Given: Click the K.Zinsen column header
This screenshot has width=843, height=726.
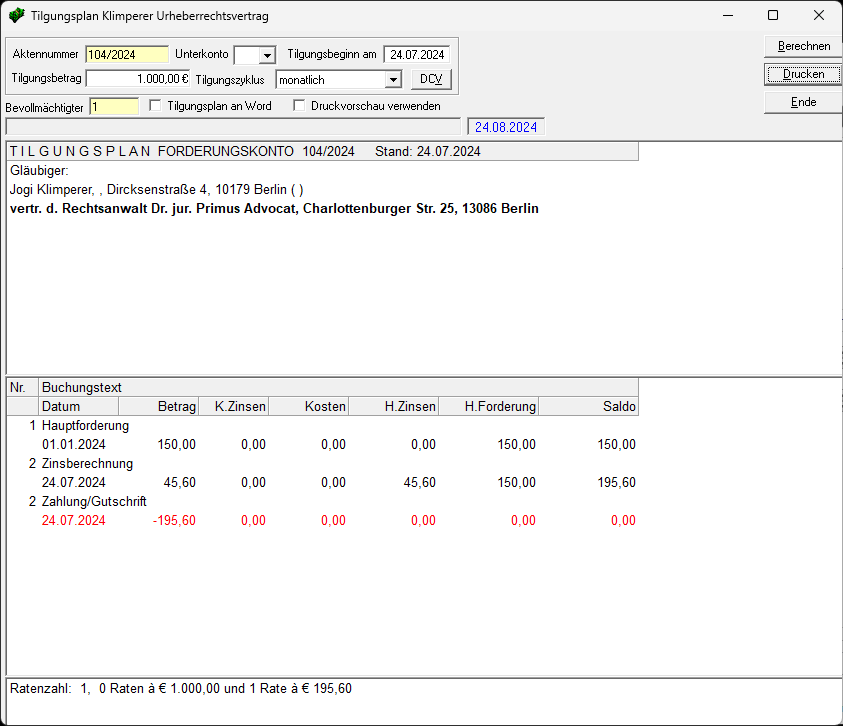Looking at the screenshot, I should click(x=233, y=406).
